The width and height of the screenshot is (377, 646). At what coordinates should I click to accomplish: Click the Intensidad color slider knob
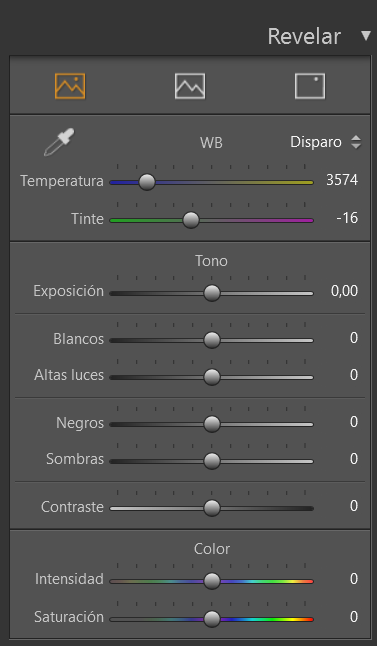coord(212,581)
